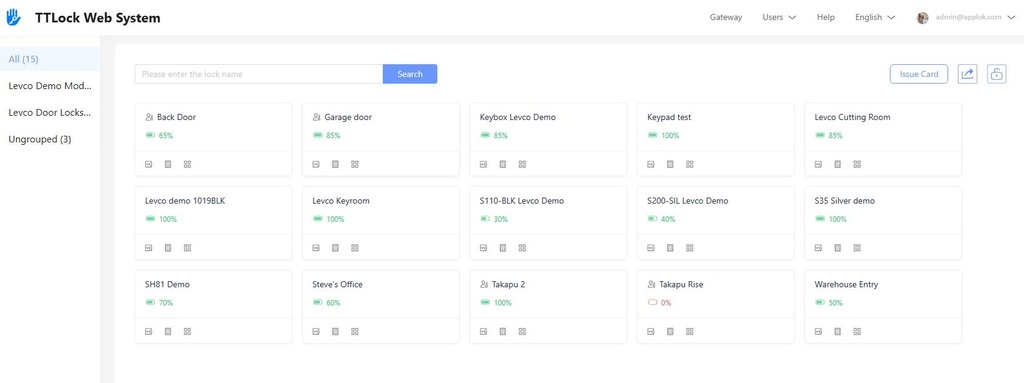The width and height of the screenshot is (1024, 383).
Task: Click the first bottom icon on Back Door card
Action: [x=148, y=164]
